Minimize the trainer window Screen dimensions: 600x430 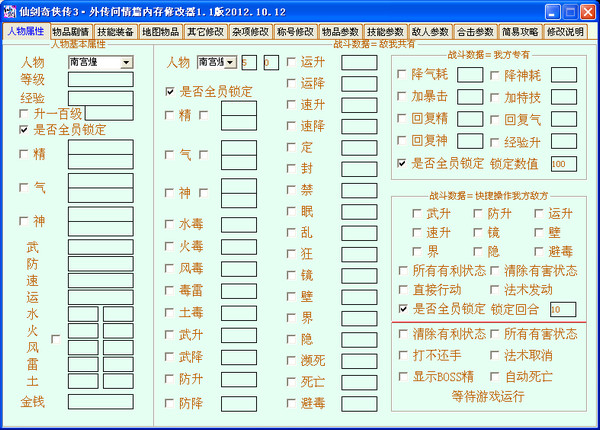point(553,12)
